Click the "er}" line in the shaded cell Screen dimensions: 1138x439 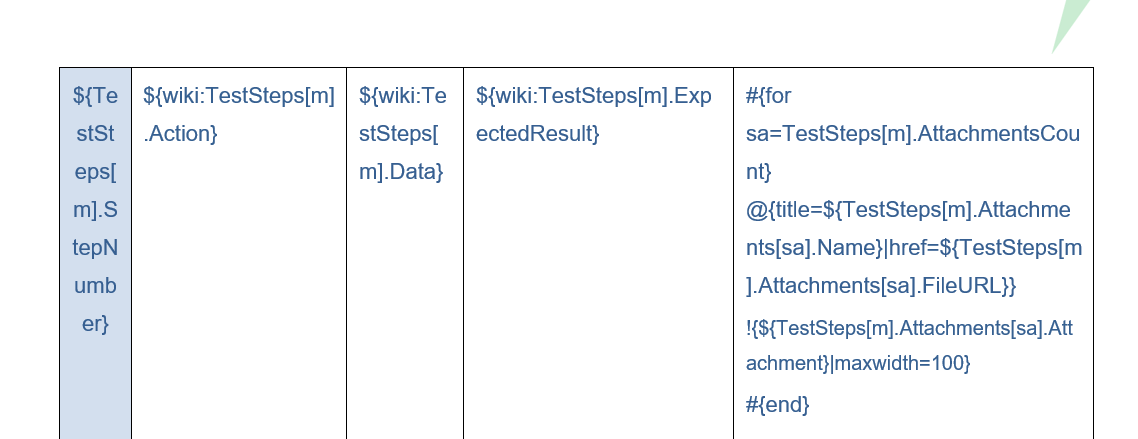pyautogui.click(x=95, y=324)
